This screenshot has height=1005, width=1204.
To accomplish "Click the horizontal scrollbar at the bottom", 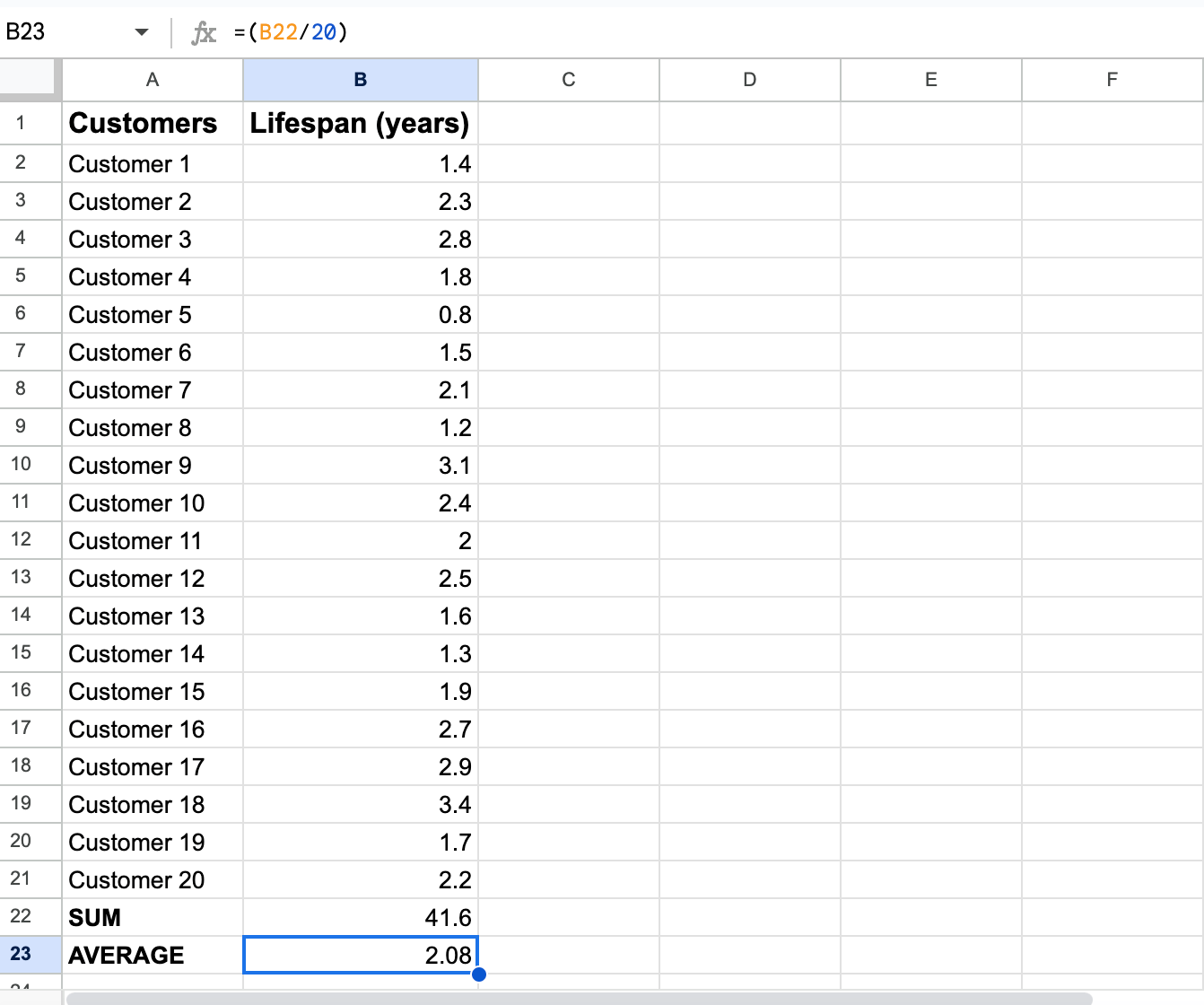I will tap(579, 999).
